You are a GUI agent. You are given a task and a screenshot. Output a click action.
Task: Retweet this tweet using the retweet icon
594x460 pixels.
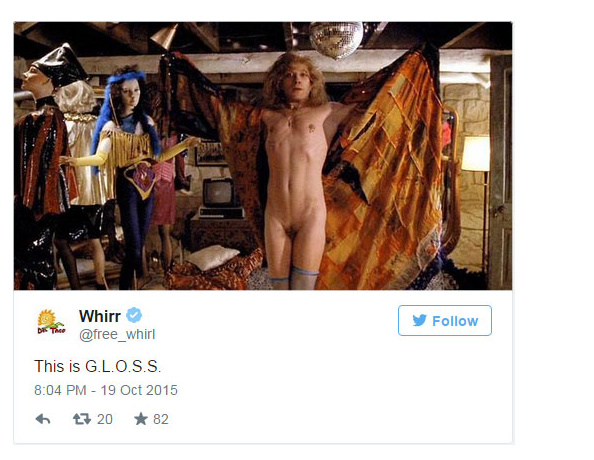click(x=82, y=419)
